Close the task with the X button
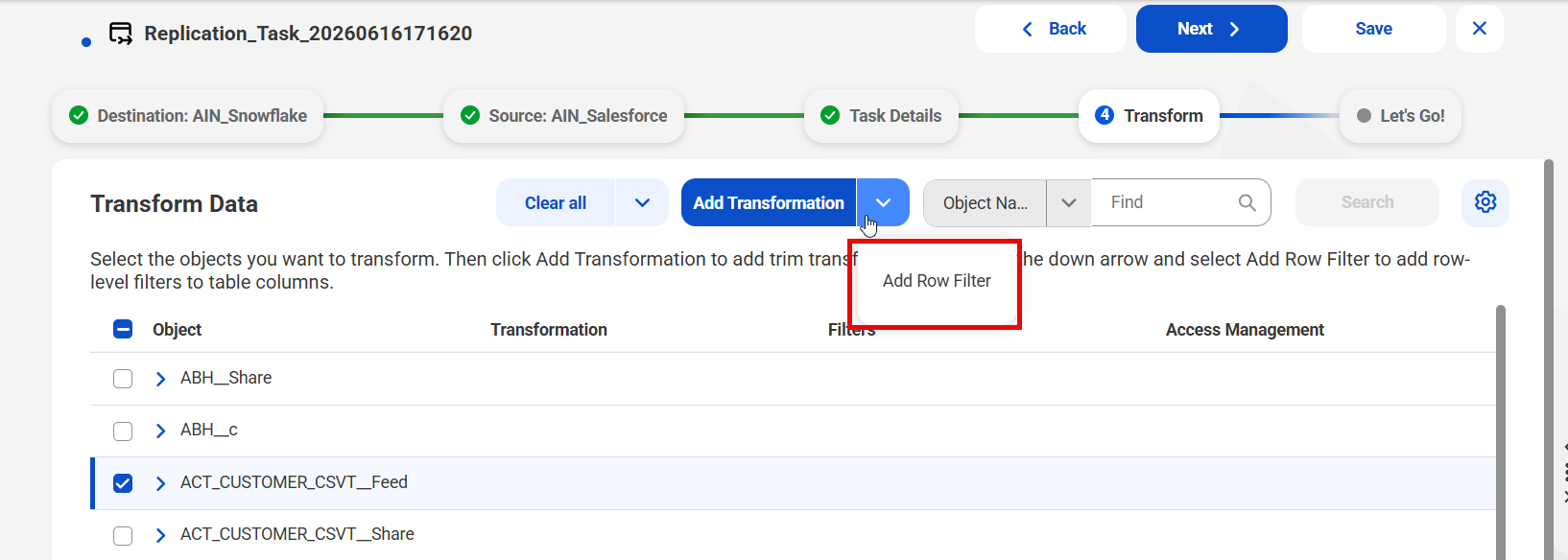 tap(1480, 29)
